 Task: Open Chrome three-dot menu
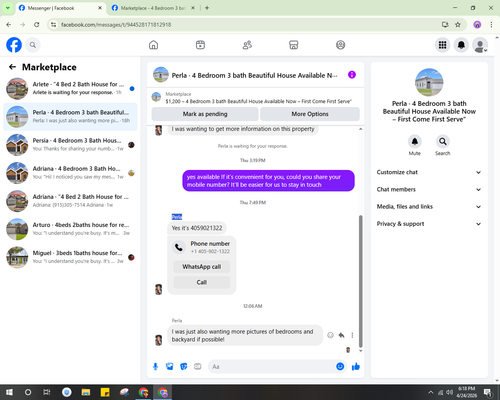[x=491, y=25]
